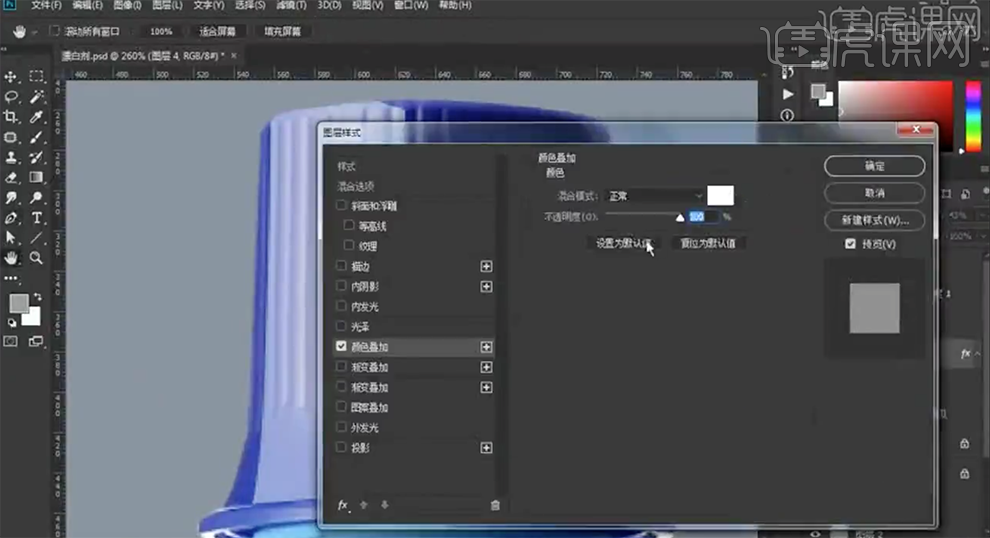The image size is (990, 538).
Task: Enable the 投影 (Drop Shadow) checkbox
Action: (x=342, y=448)
